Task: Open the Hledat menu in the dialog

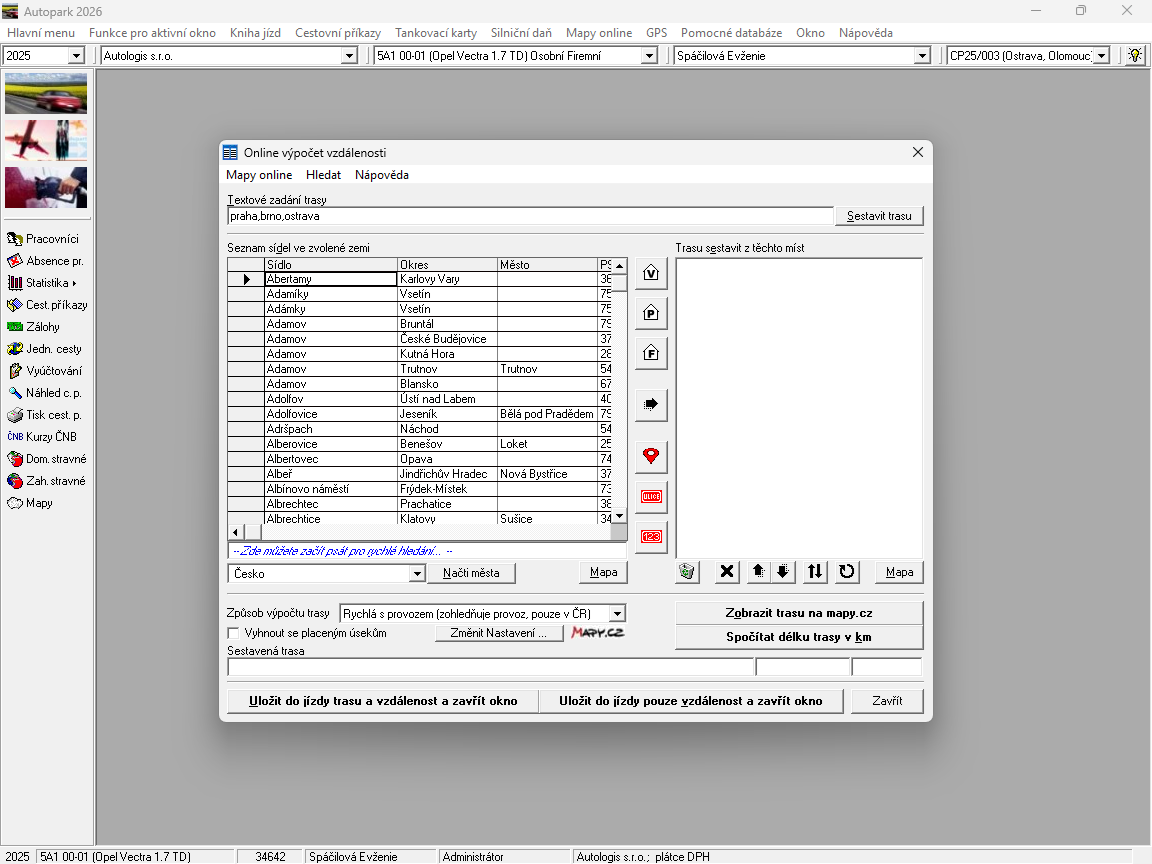Action: pyautogui.click(x=323, y=175)
